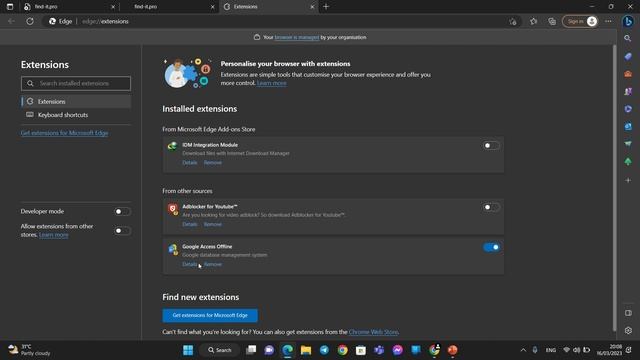Open the weather widget on taskbar
Image resolution: width=640 pixels, height=360 pixels.
(29, 350)
